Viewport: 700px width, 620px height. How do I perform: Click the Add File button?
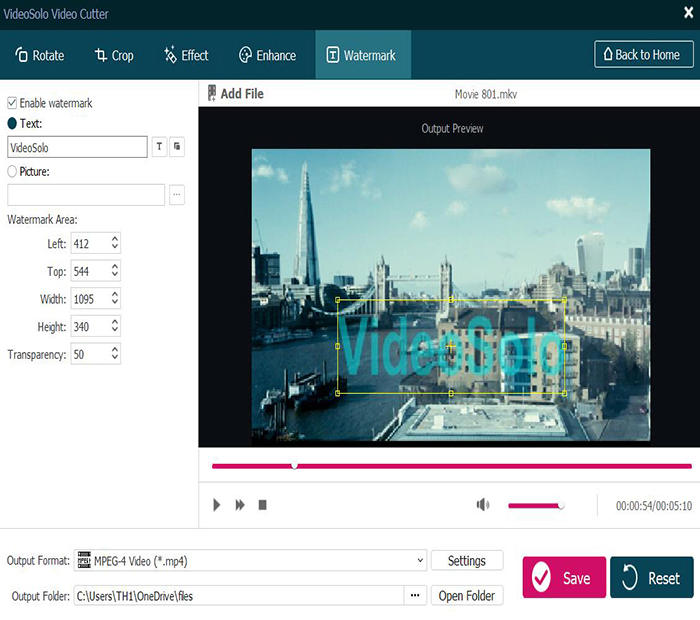pyautogui.click(x=235, y=94)
